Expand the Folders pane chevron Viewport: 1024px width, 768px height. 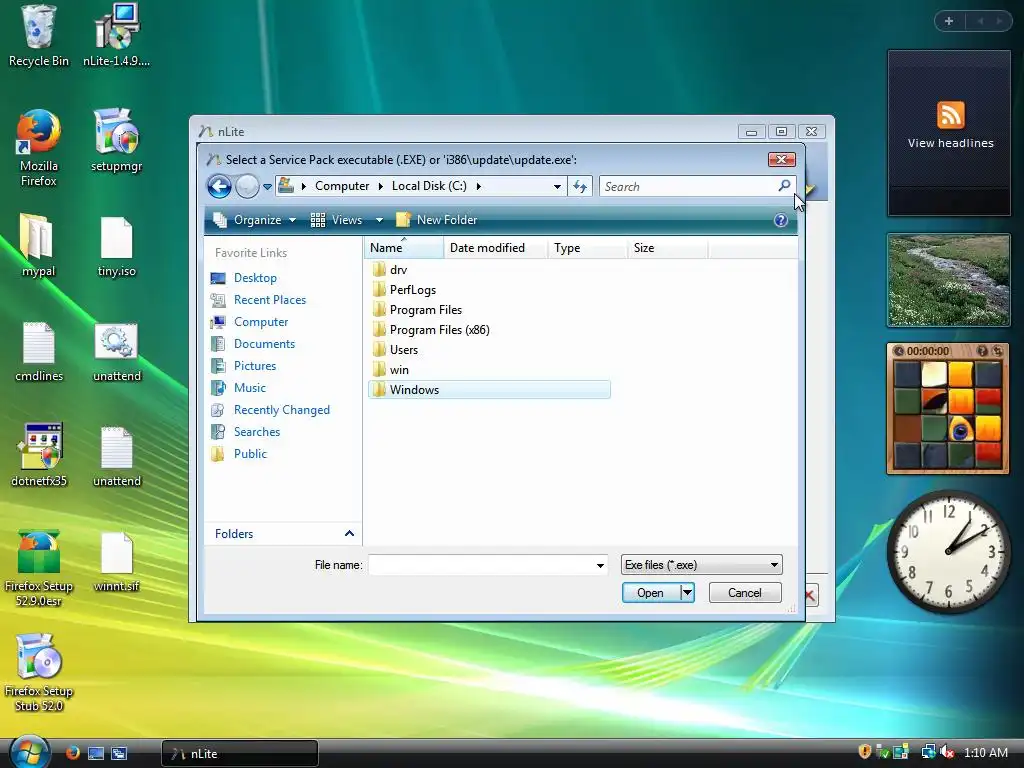tap(349, 534)
